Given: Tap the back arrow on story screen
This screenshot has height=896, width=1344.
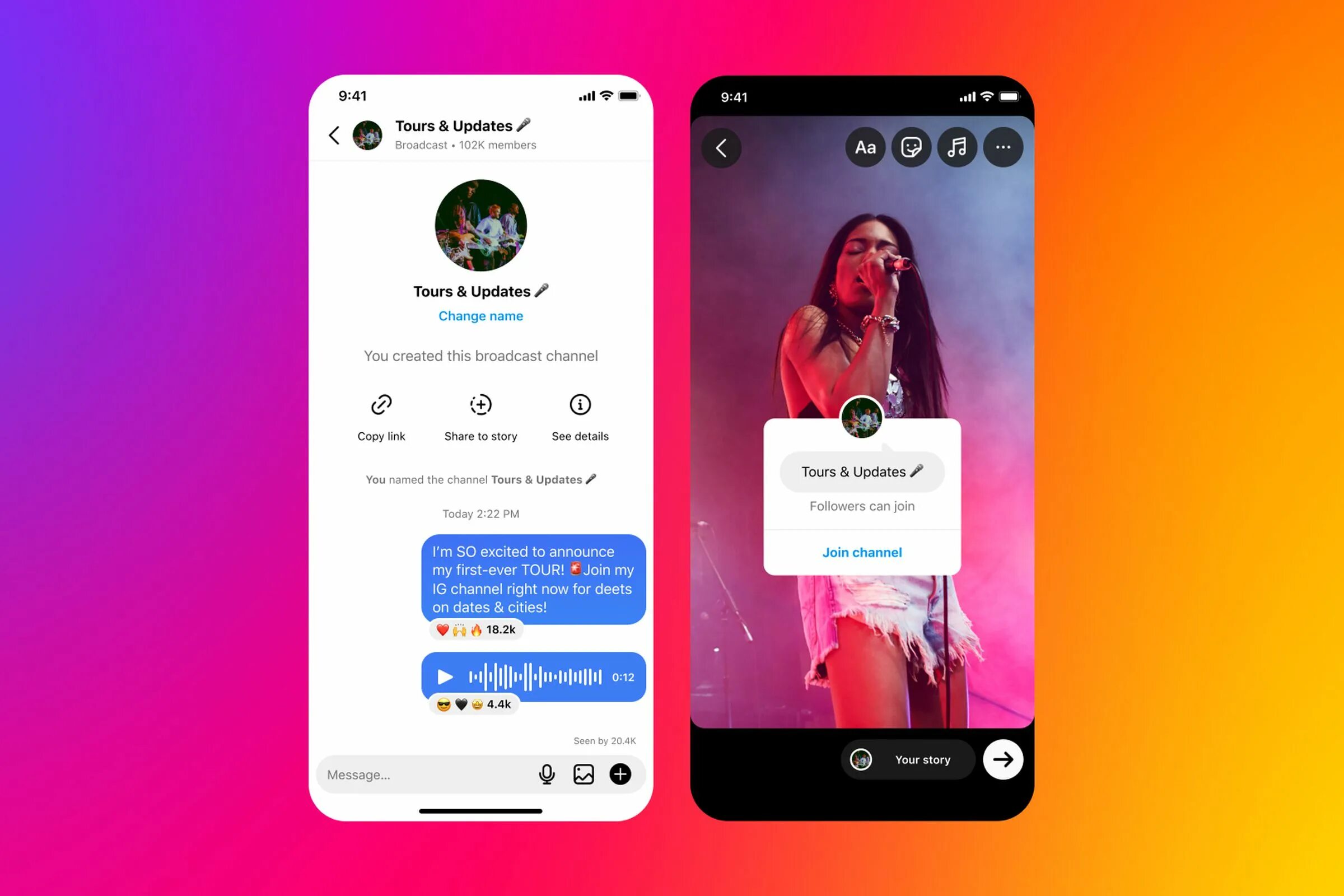Looking at the screenshot, I should (x=722, y=148).
